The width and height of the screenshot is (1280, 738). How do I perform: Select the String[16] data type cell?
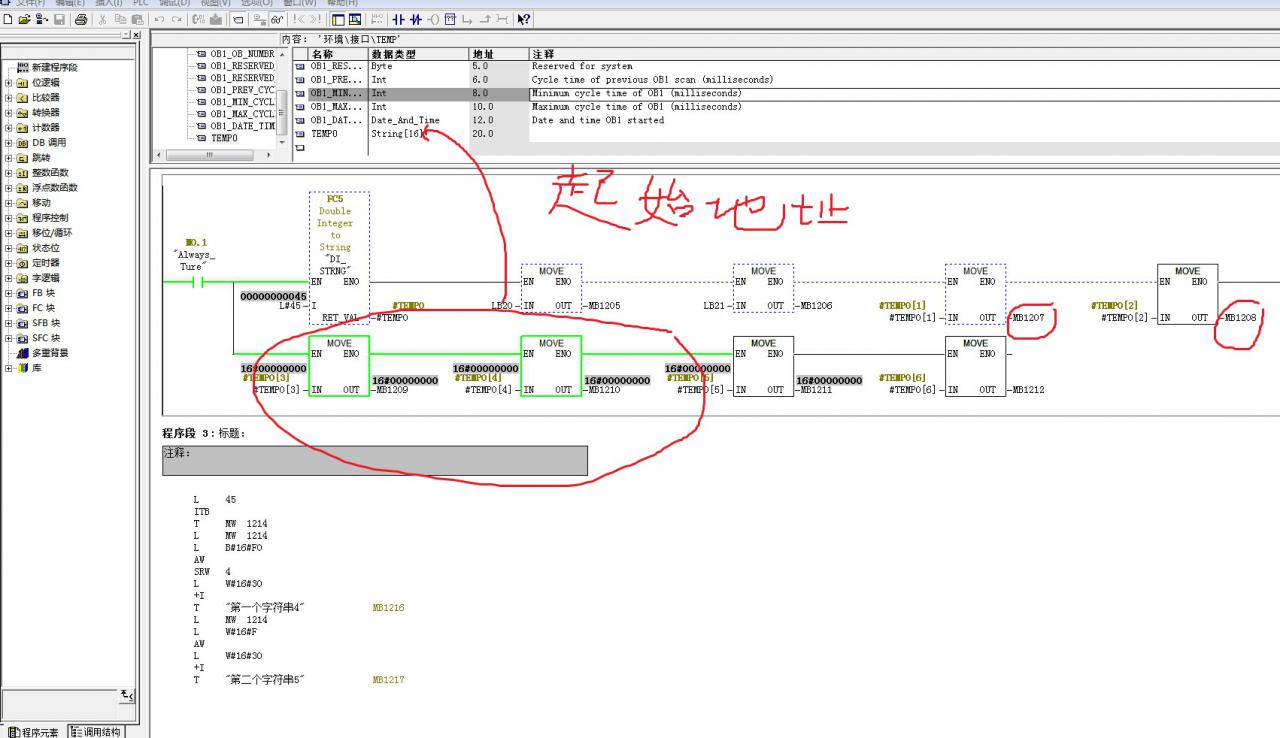pos(418,133)
